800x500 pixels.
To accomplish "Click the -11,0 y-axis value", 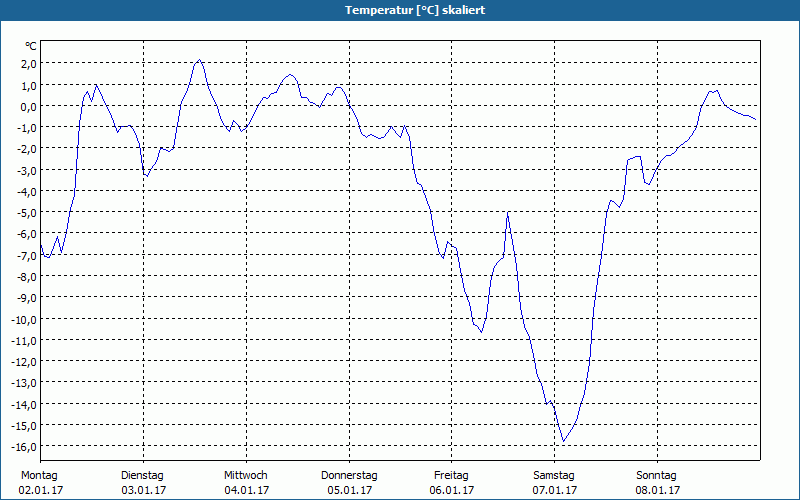I will coord(24,340).
